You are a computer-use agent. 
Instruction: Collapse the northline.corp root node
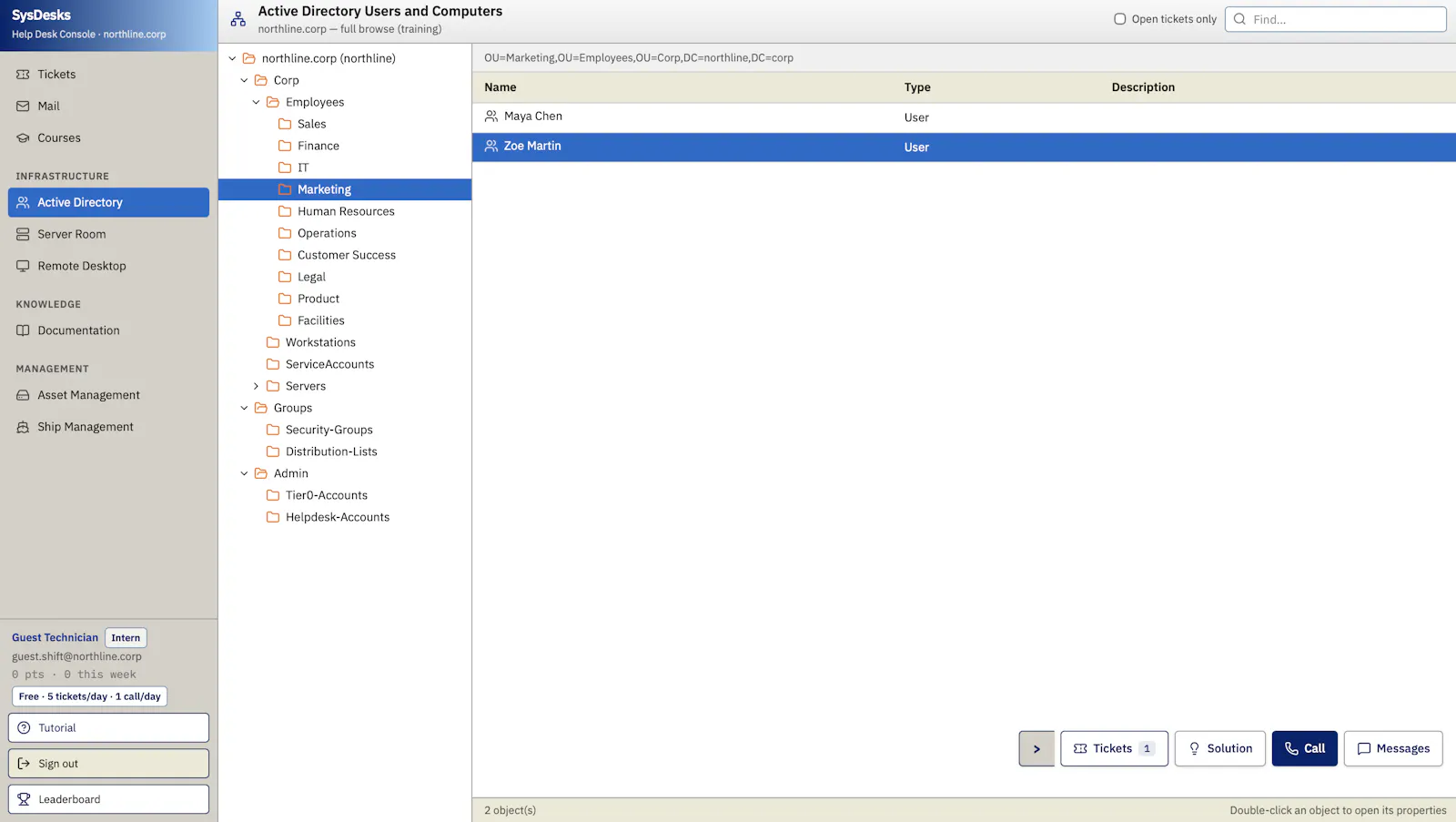(x=232, y=58)
